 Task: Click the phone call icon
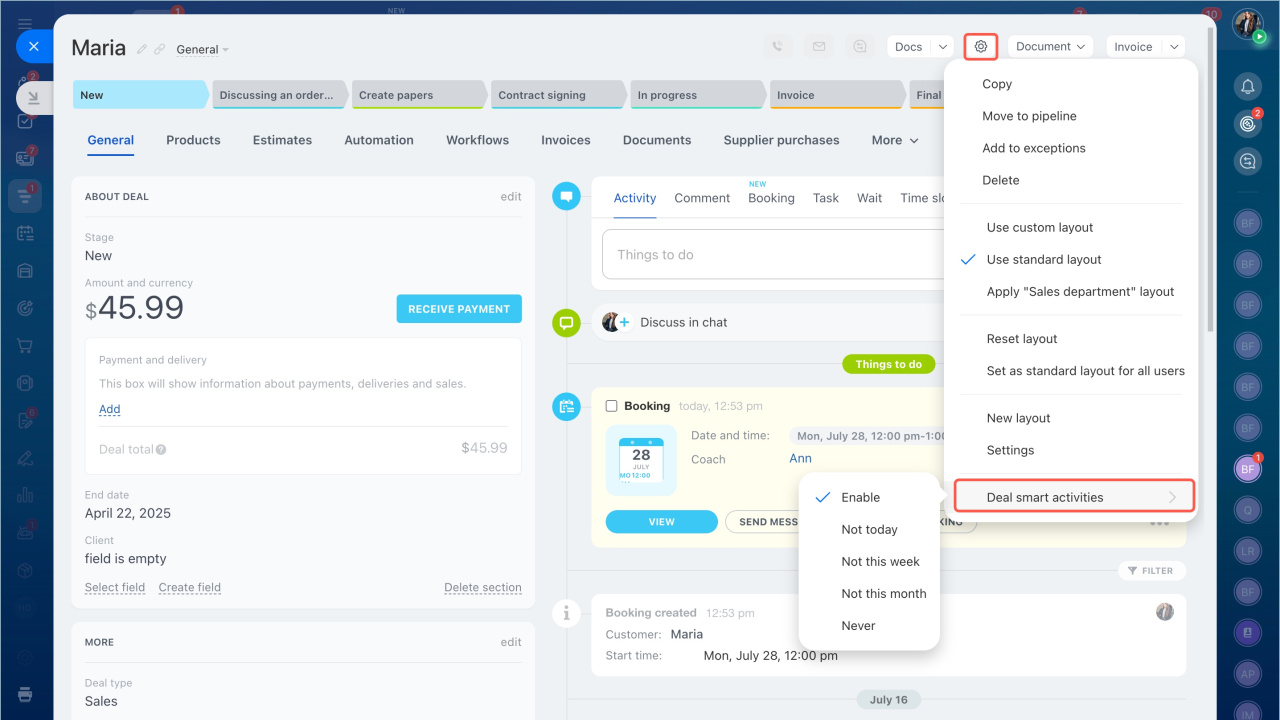click(x=778, y=47)
